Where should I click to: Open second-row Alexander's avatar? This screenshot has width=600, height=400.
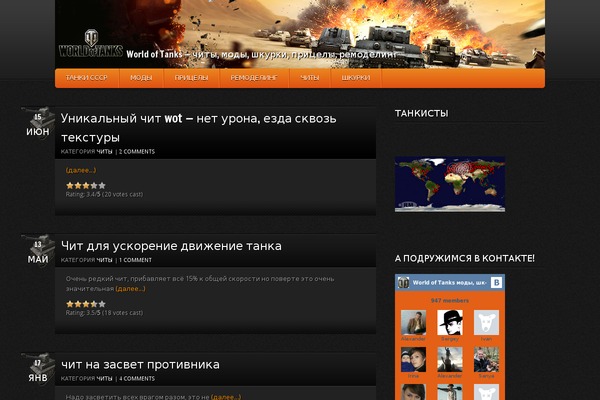coord(450,359)
